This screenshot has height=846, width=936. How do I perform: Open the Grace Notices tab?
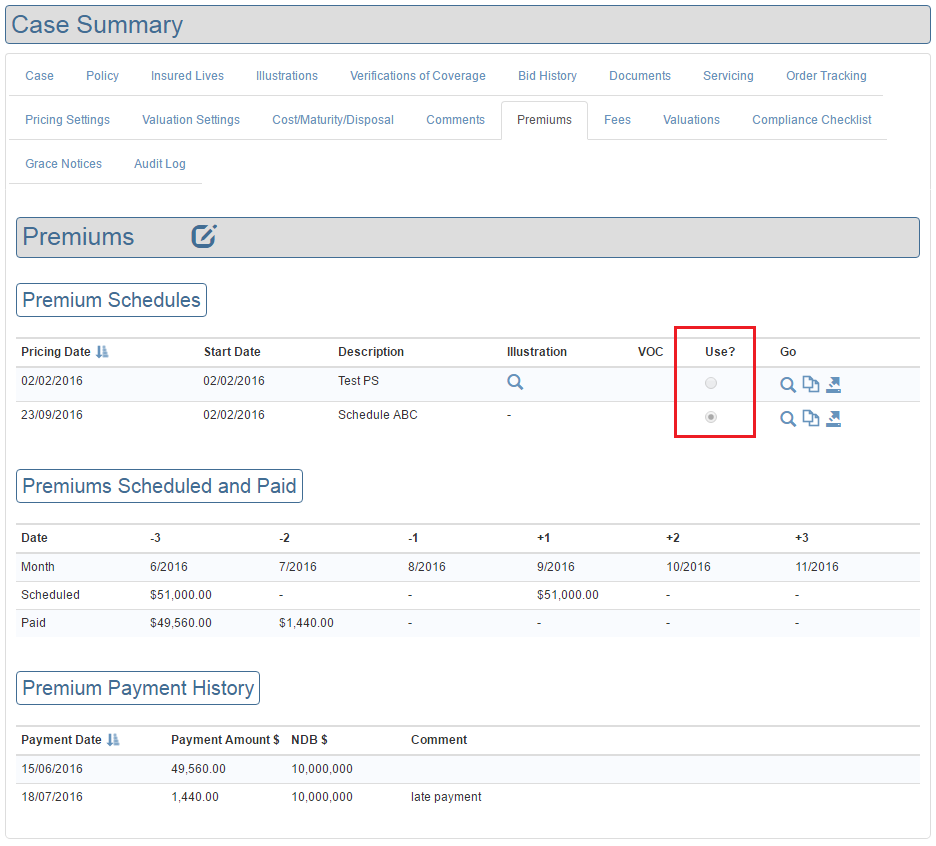pos(63,164)
